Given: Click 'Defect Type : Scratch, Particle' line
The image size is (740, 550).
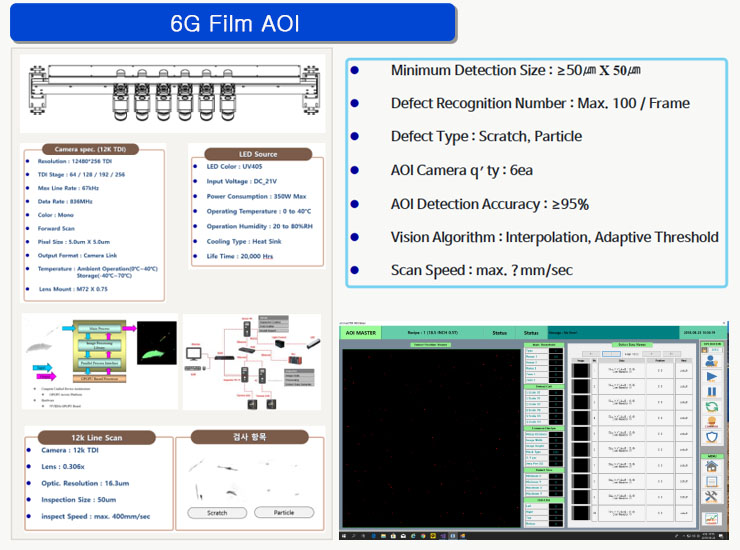Looking at the screenshot, I should coord(486,136).
